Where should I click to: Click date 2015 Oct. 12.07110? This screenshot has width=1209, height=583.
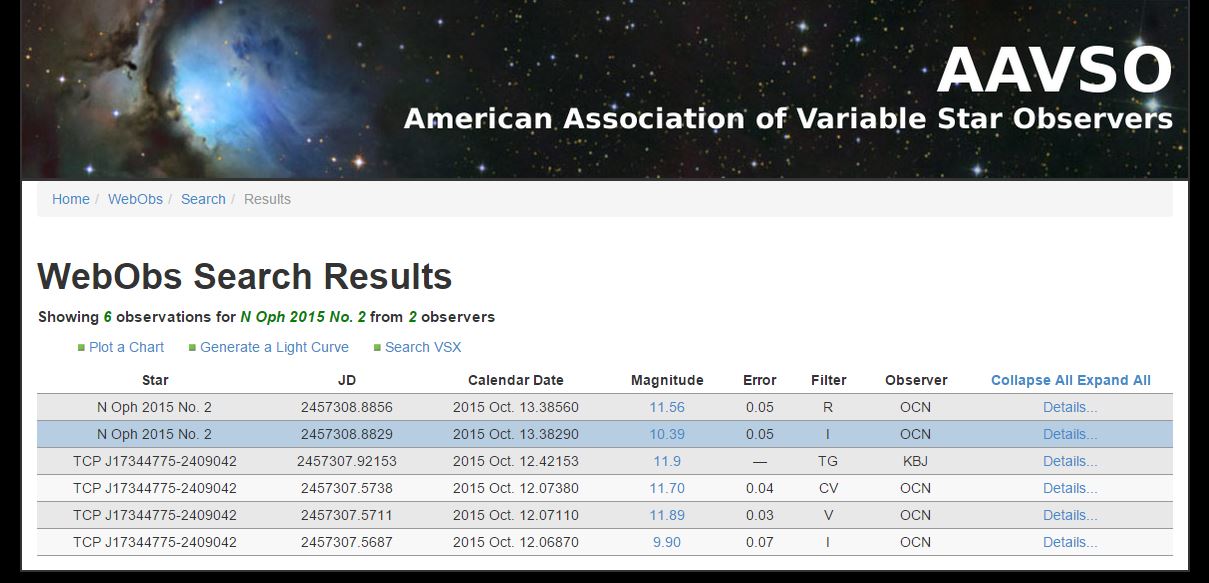point(516,515)
